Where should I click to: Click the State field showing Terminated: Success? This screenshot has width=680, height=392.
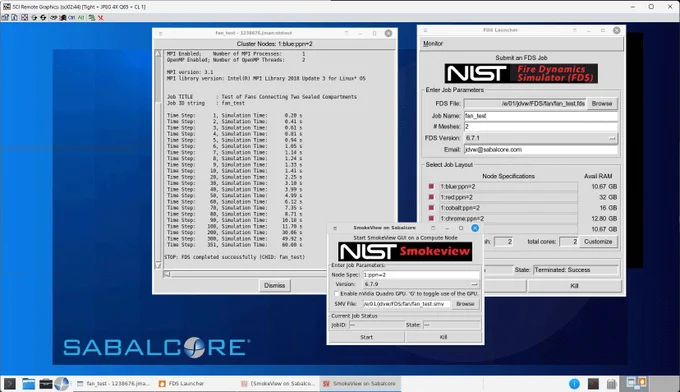tap(575, 270)
